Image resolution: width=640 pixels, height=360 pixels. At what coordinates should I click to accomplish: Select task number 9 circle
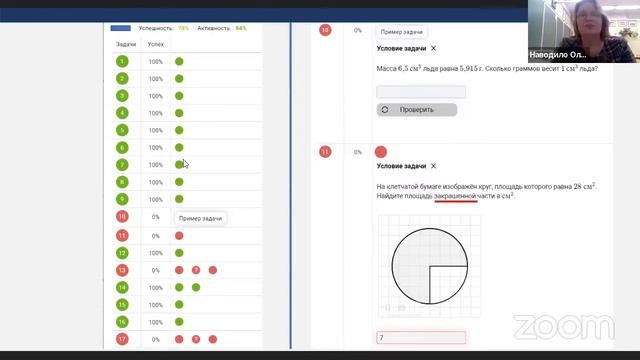122,199
